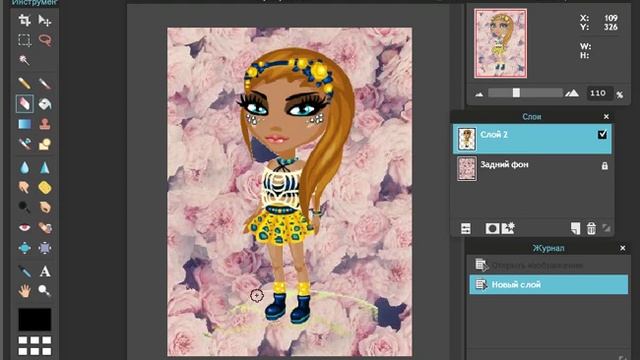Select the Crop tool
The image size is (640, 360).
click(24, 20)
